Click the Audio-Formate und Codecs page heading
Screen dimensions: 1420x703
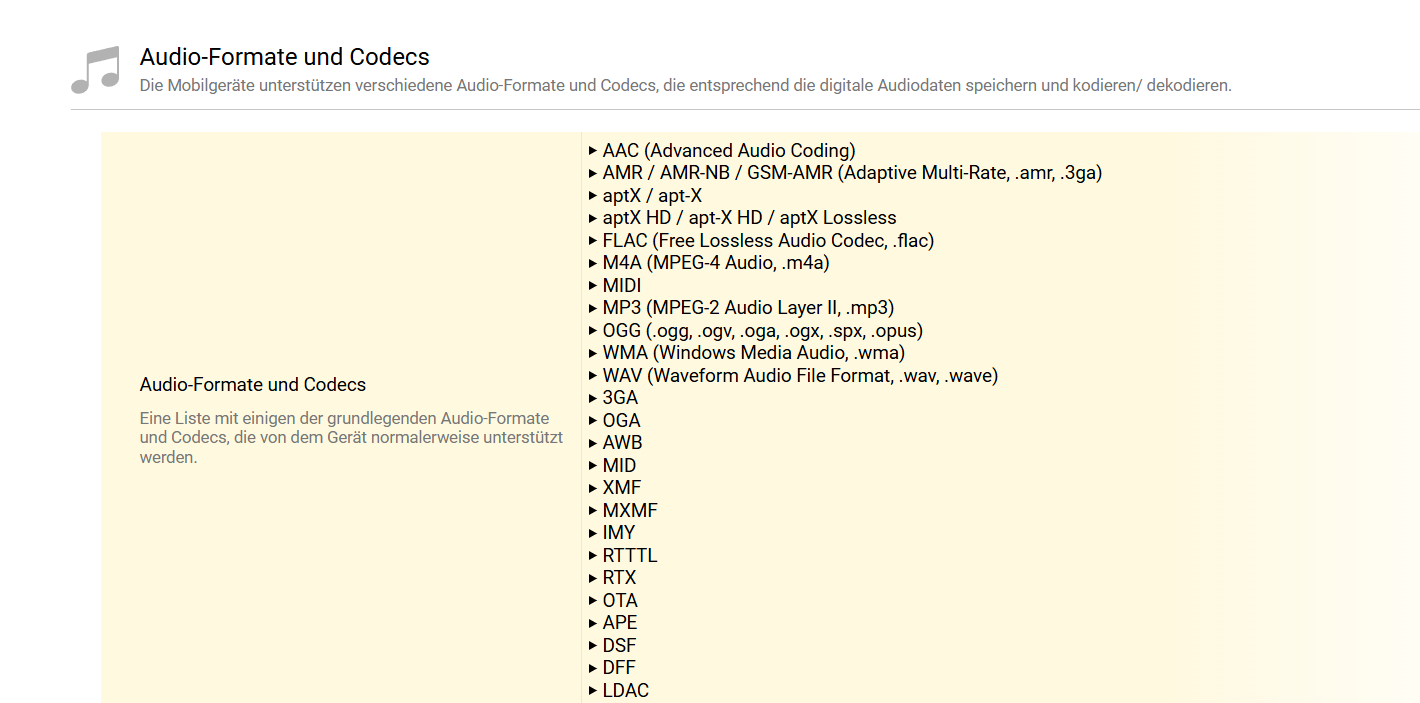click(285, 57)
